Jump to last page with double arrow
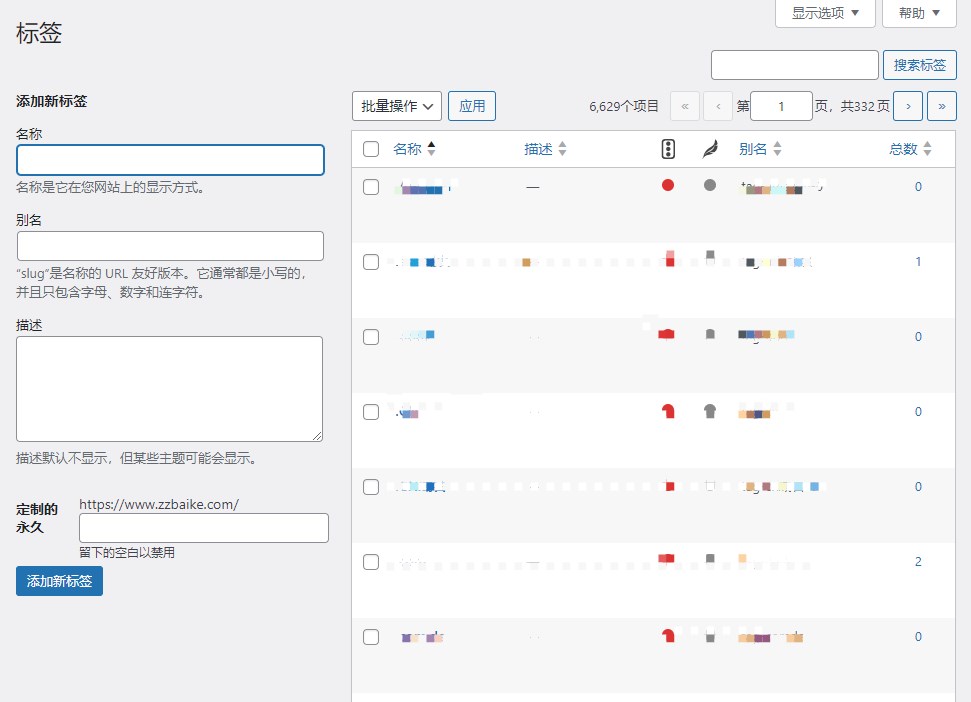This screenshot has width=971, height=702. pos(941,106)
